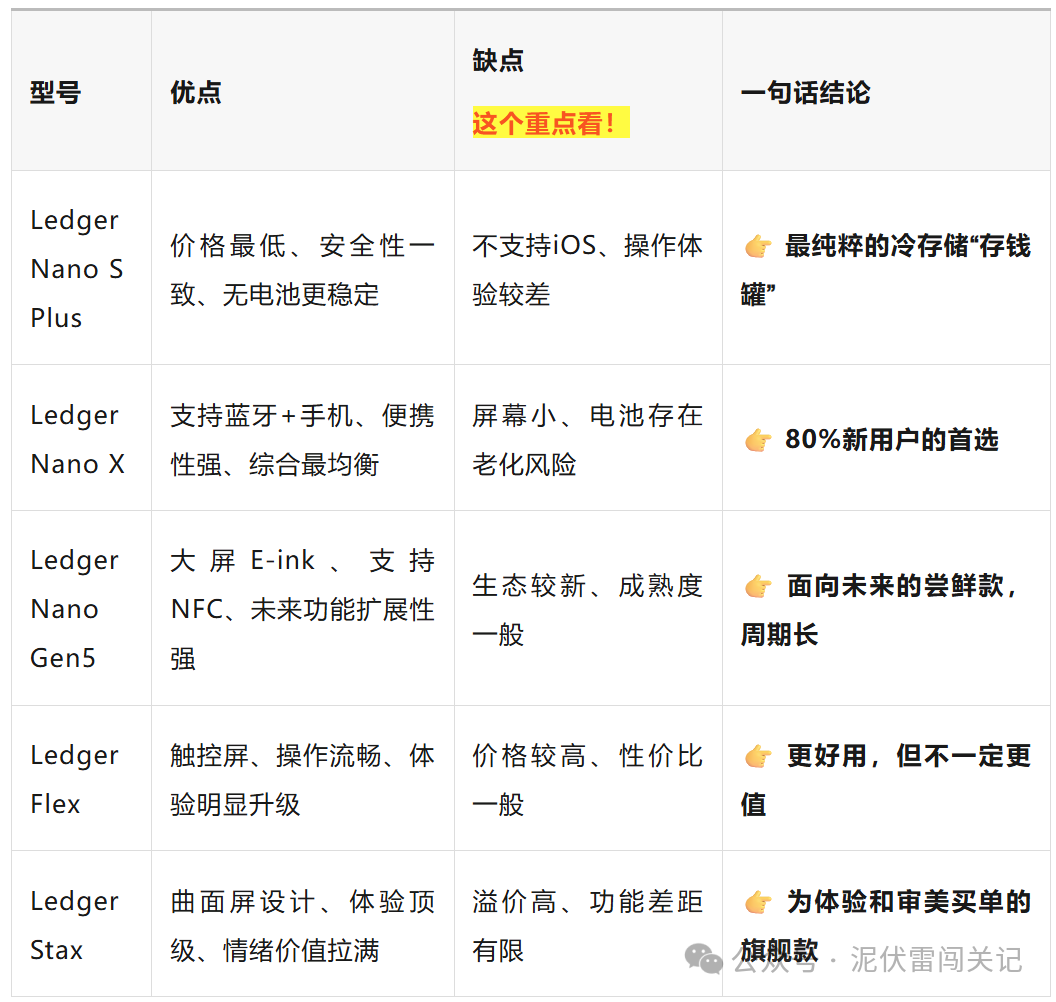Click pointing hand emoji beside 80%新用户的首选

[758, 440]
